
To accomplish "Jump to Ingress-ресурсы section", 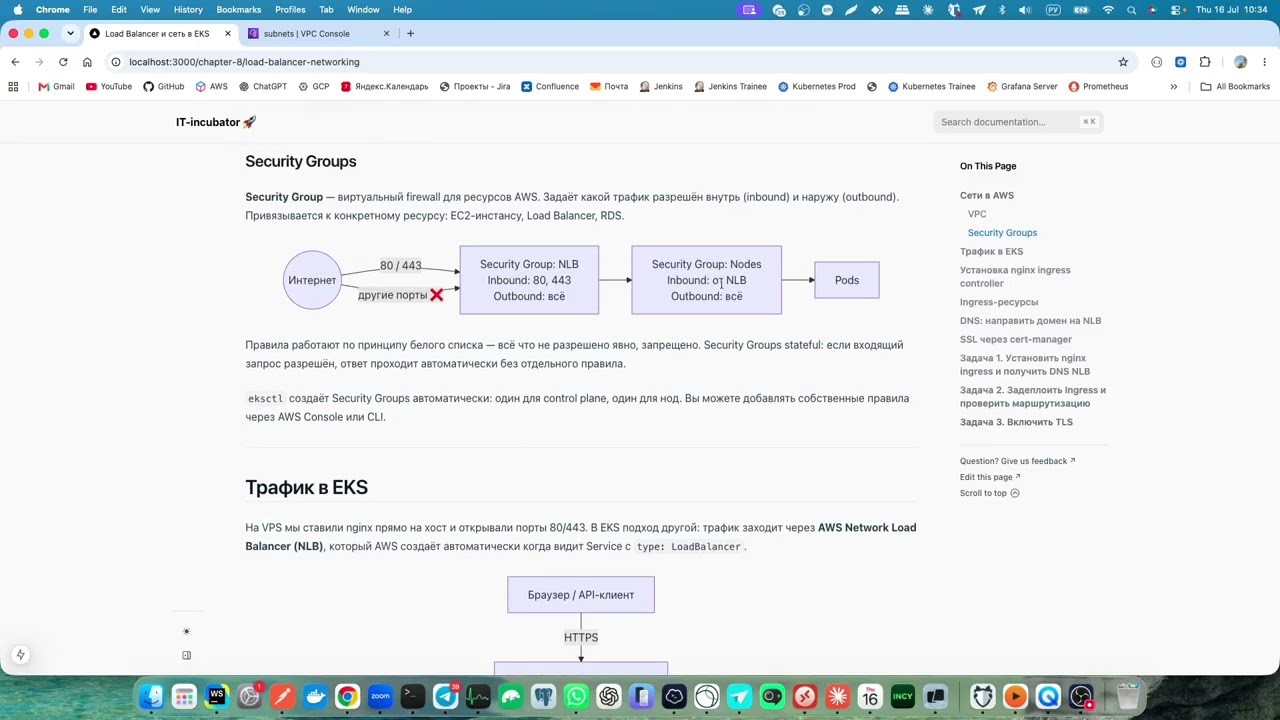I will pos(999,302).
